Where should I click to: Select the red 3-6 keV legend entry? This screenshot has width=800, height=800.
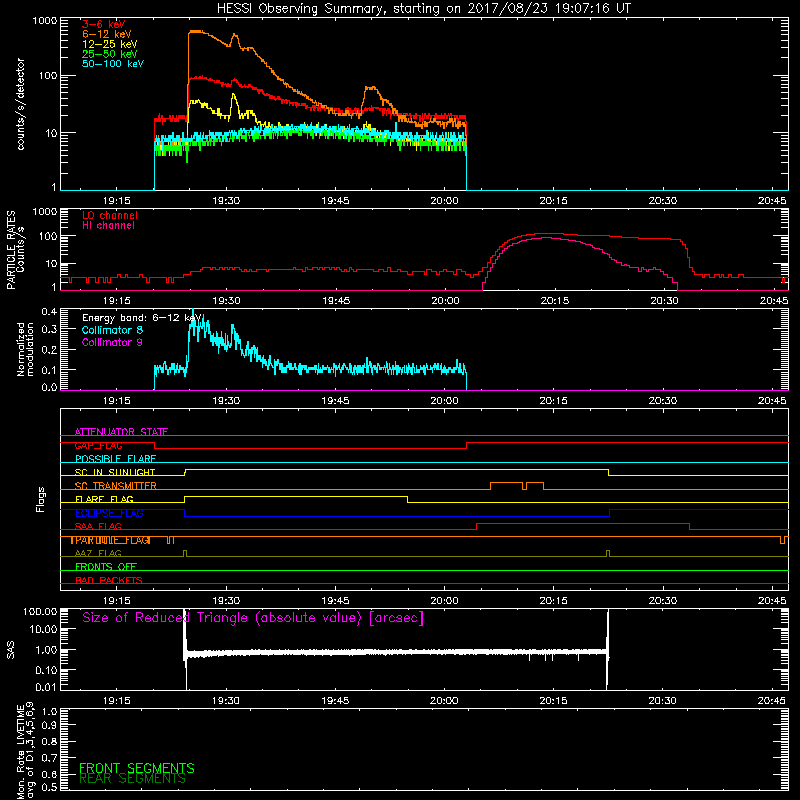(x=104, y=24)
